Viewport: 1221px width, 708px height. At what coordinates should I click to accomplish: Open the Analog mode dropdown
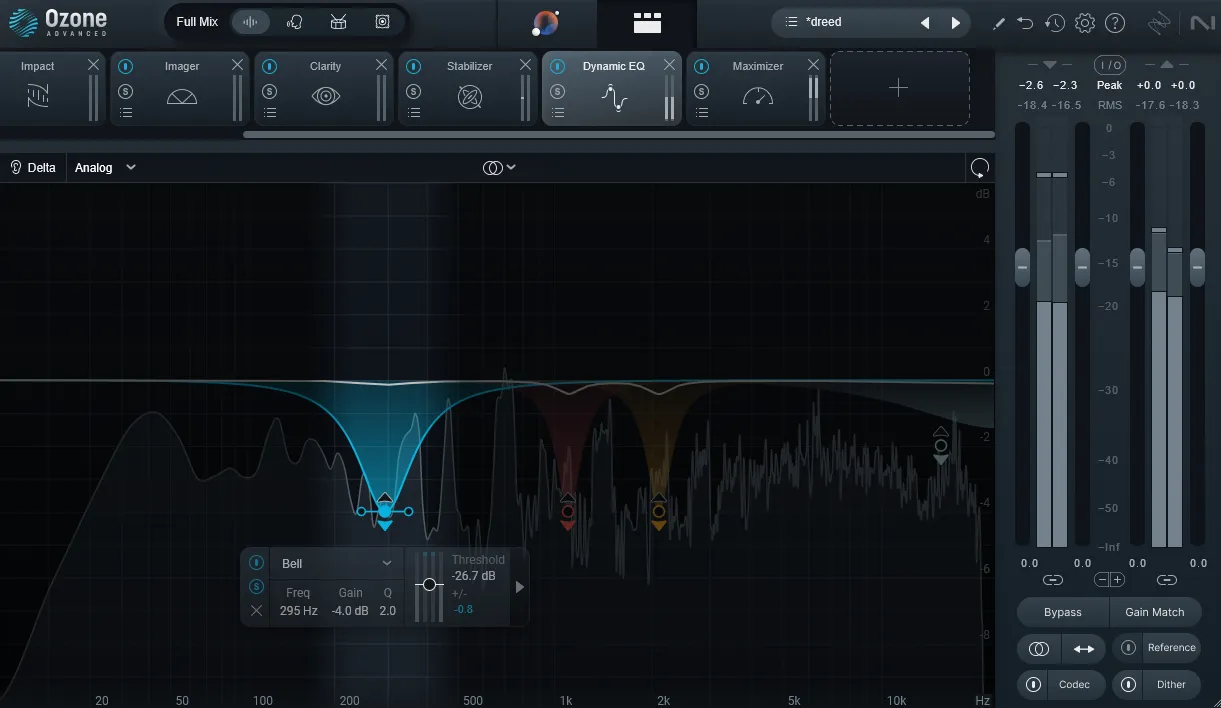(x=105, y=168)
